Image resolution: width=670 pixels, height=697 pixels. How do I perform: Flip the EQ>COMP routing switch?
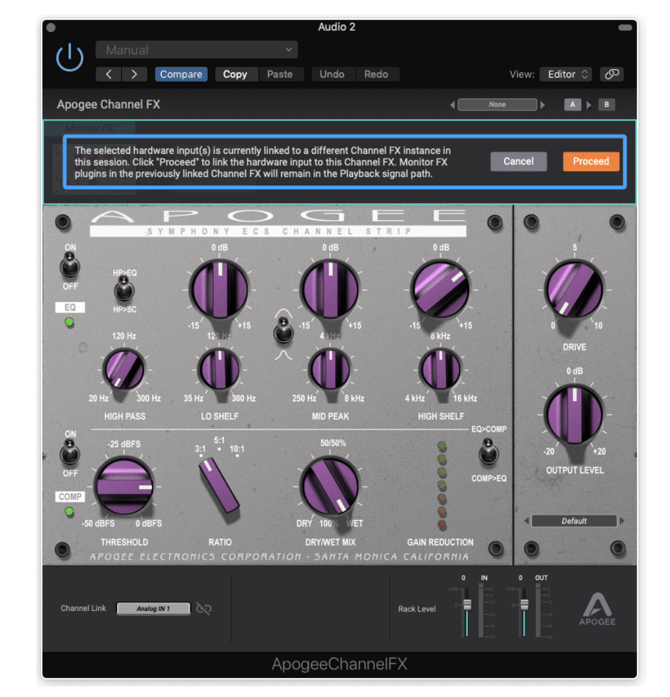tap(486, 455)
